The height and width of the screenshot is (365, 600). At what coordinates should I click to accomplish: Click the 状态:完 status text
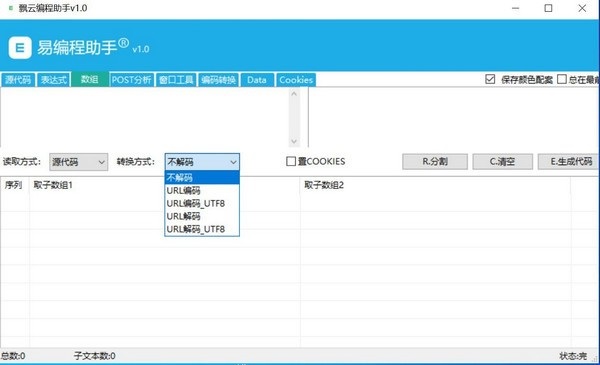[x=573, y=356]
